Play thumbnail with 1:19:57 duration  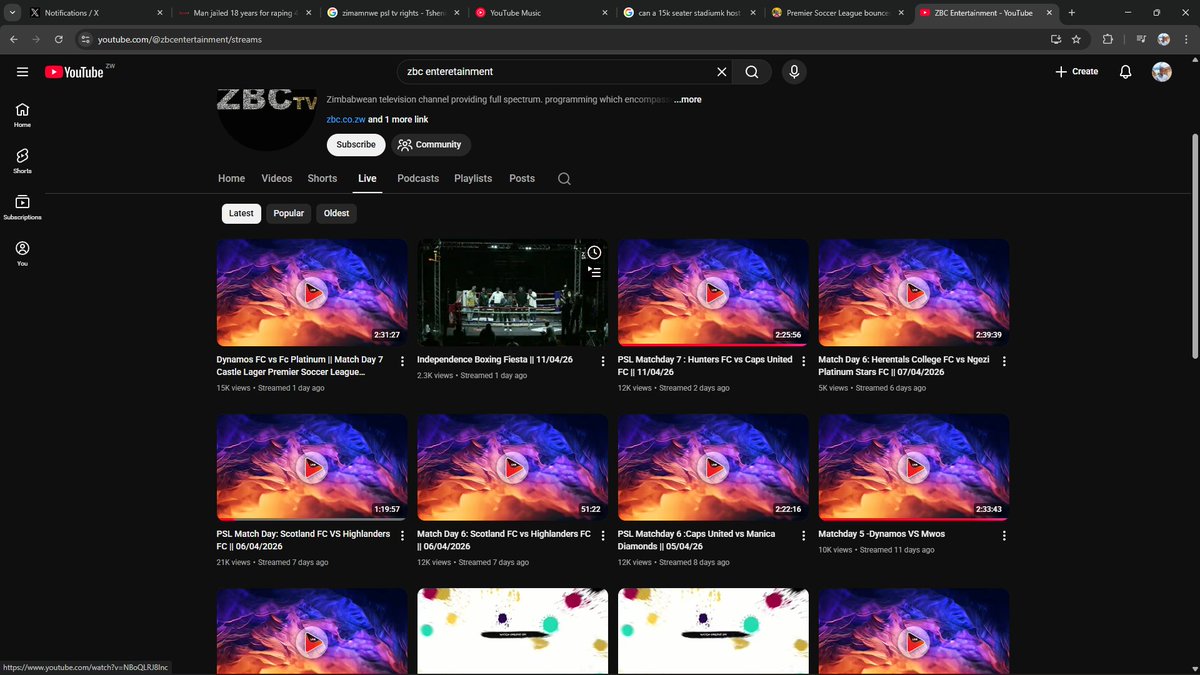(x=312, y=467)
